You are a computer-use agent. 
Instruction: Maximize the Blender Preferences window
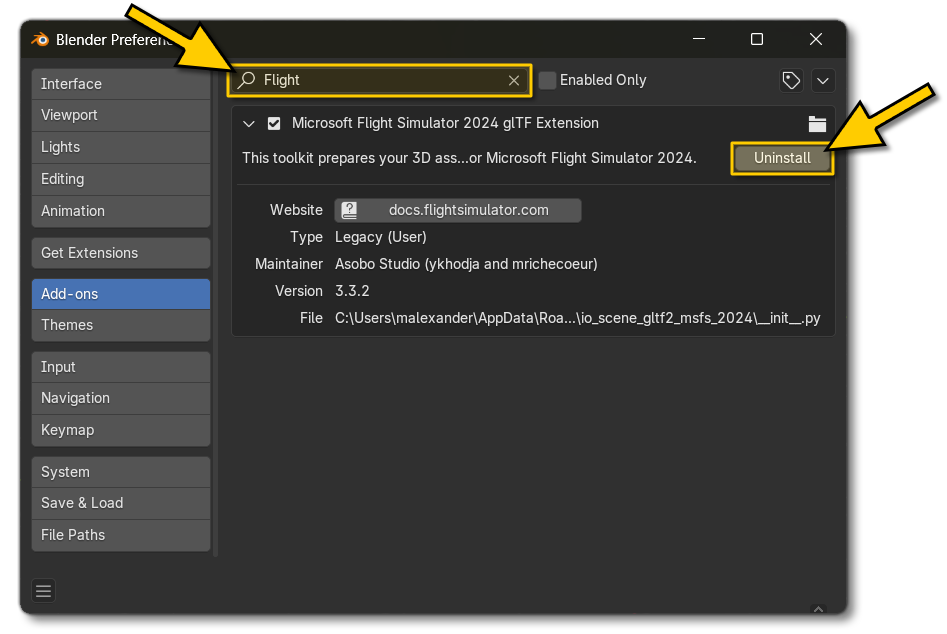tap(756, 39)
